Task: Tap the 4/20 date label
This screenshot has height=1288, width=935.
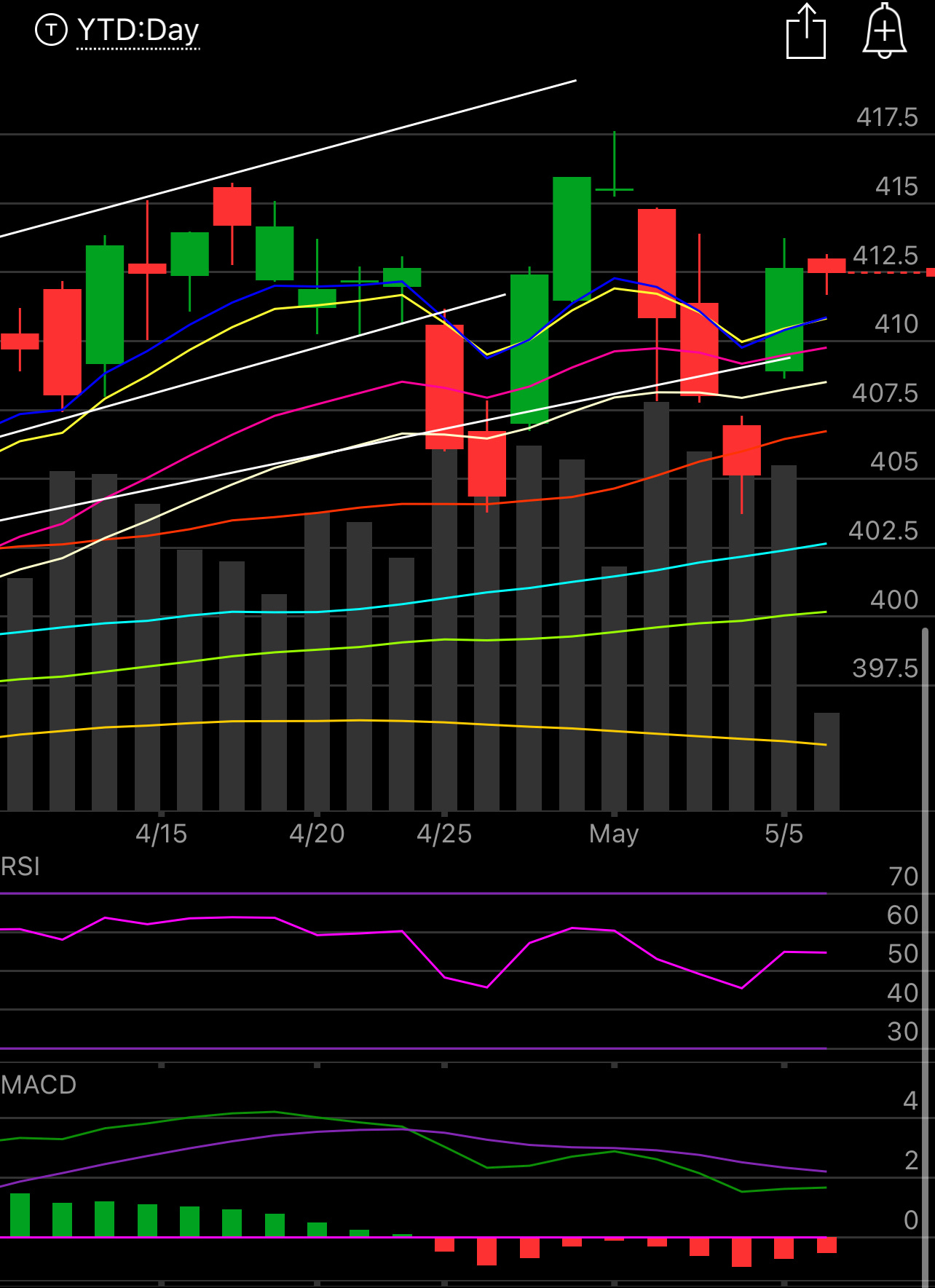Action: [x=317, y=834]
